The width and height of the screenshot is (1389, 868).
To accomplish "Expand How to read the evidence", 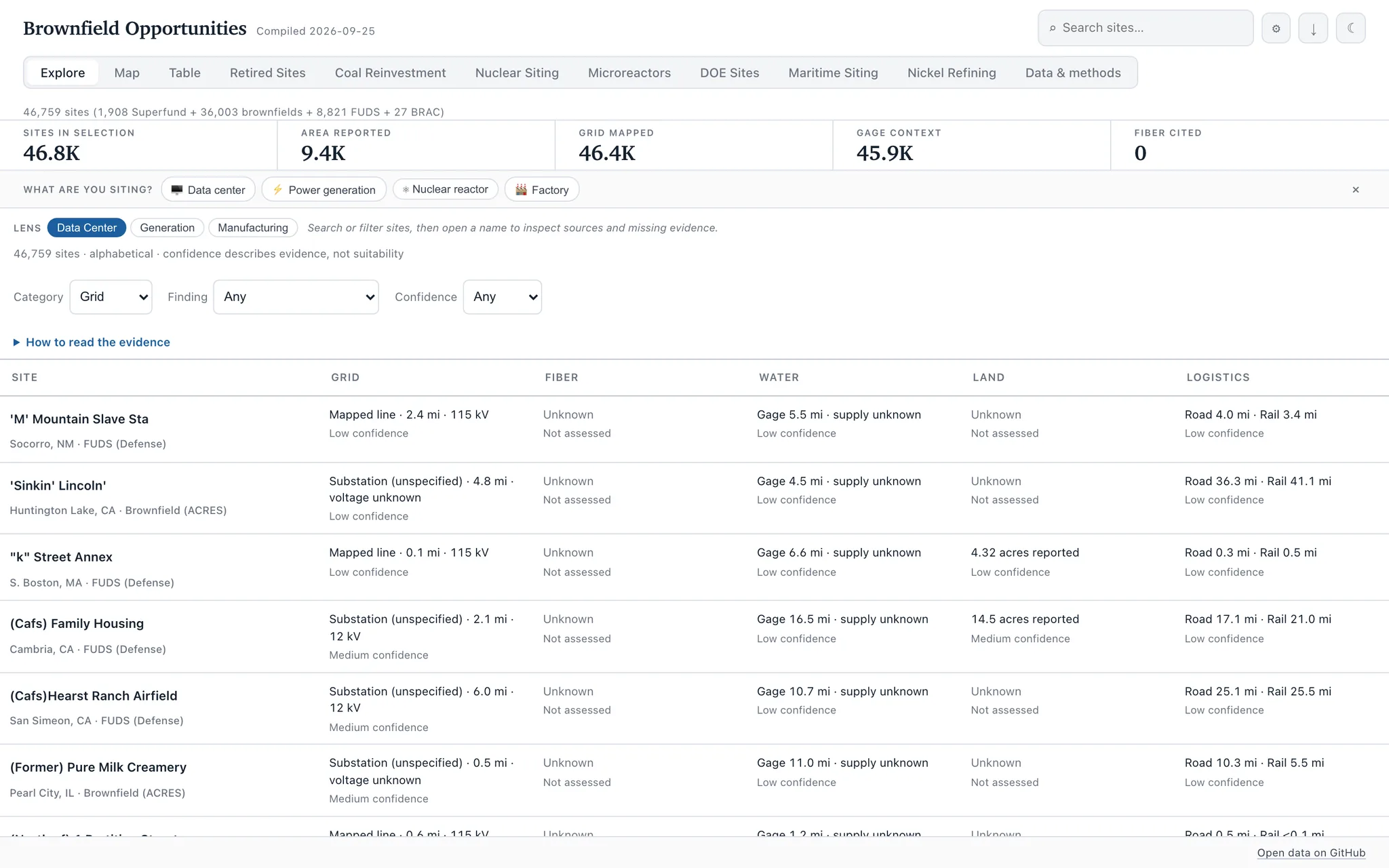I will [92, 342].
